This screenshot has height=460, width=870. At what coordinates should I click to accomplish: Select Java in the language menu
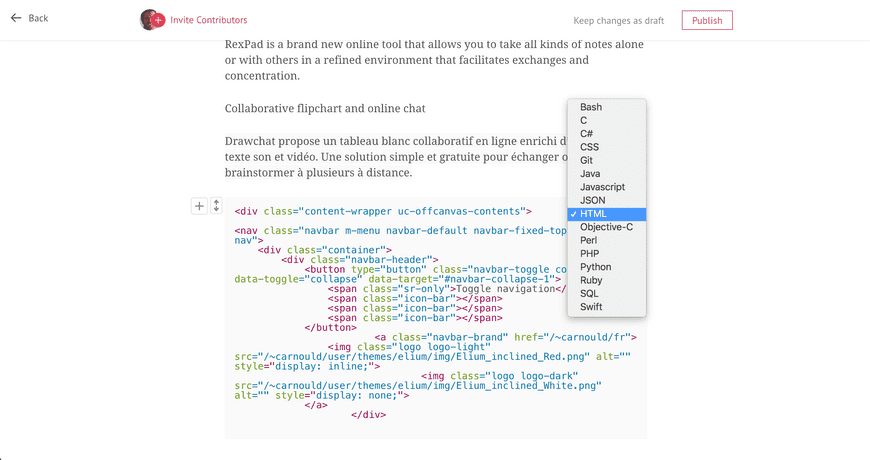point(606,174)
